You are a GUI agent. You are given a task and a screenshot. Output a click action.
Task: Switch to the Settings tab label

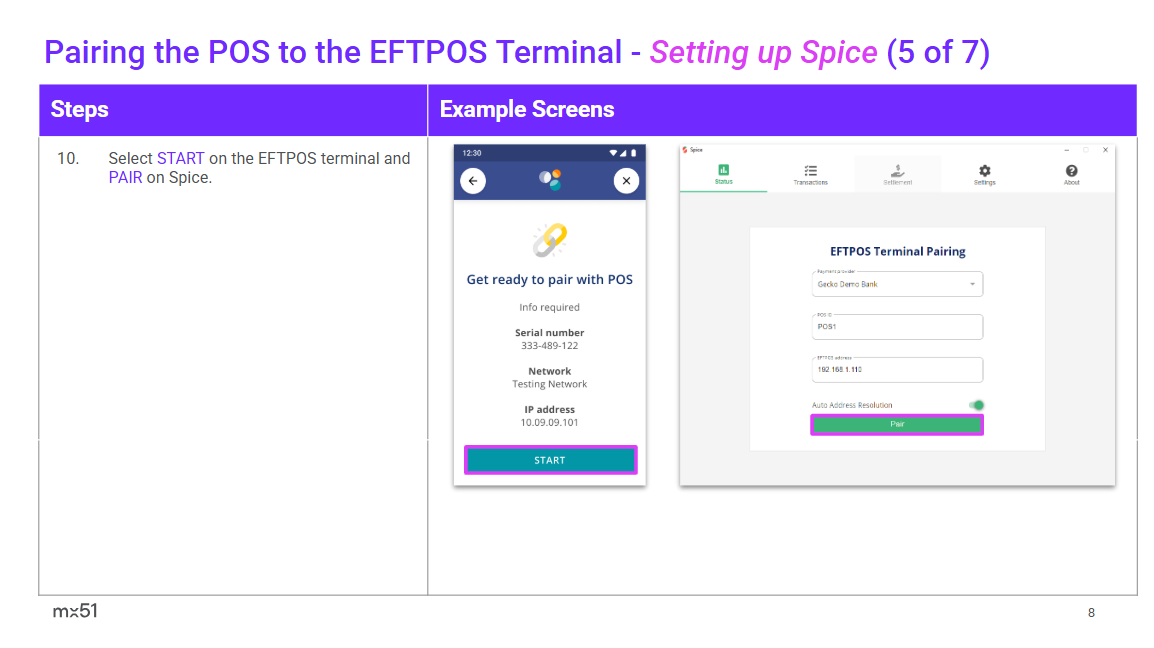tap(984, 183)
